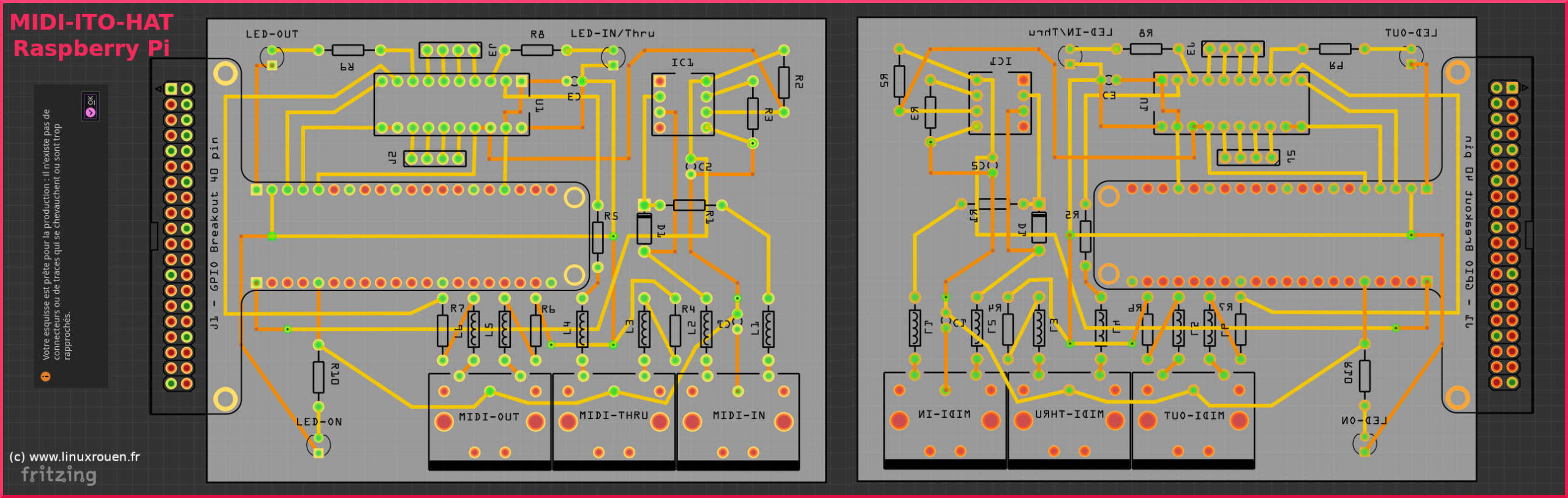Select the MIDI-OUT connector on left board

pyautogui.click(x=489, y=421)
